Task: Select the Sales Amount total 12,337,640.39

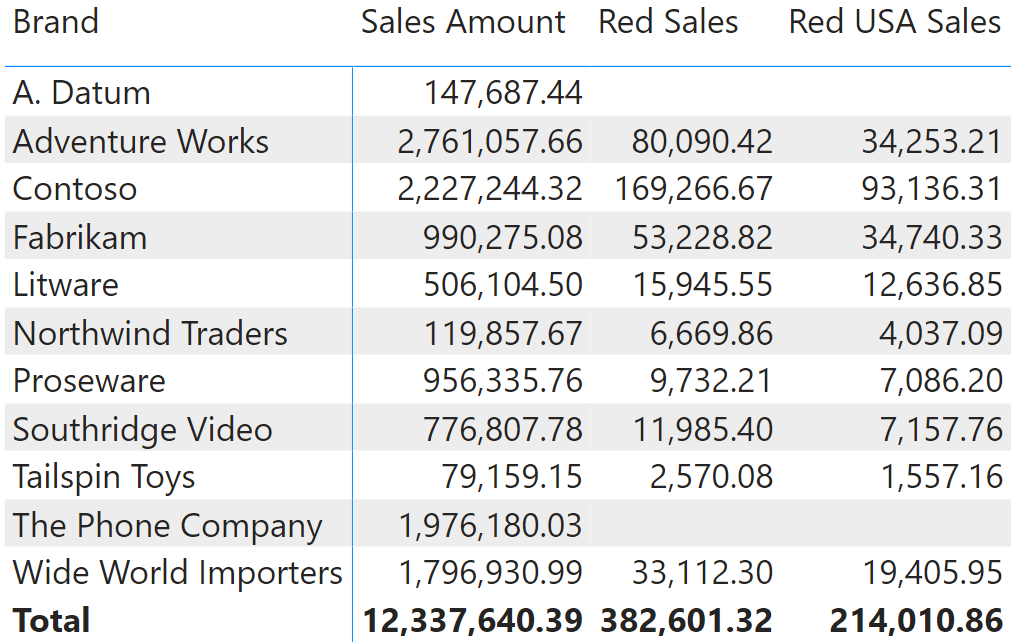Action: [472, 621]
